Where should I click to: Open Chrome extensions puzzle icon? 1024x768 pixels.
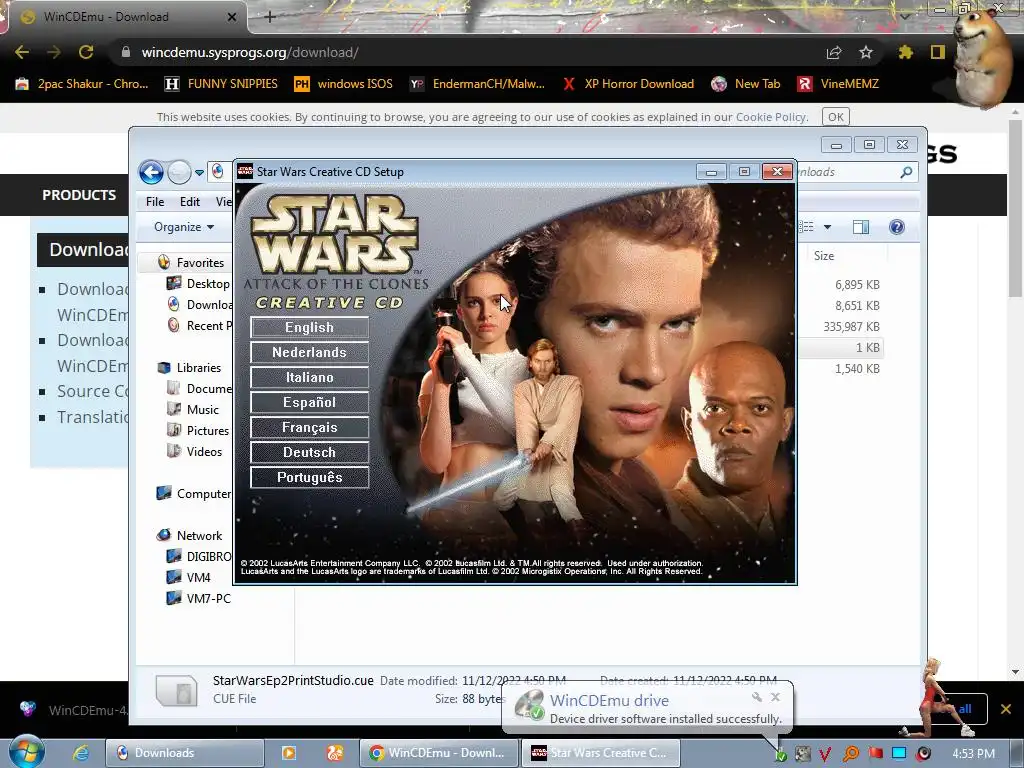(x=905, y=52)
